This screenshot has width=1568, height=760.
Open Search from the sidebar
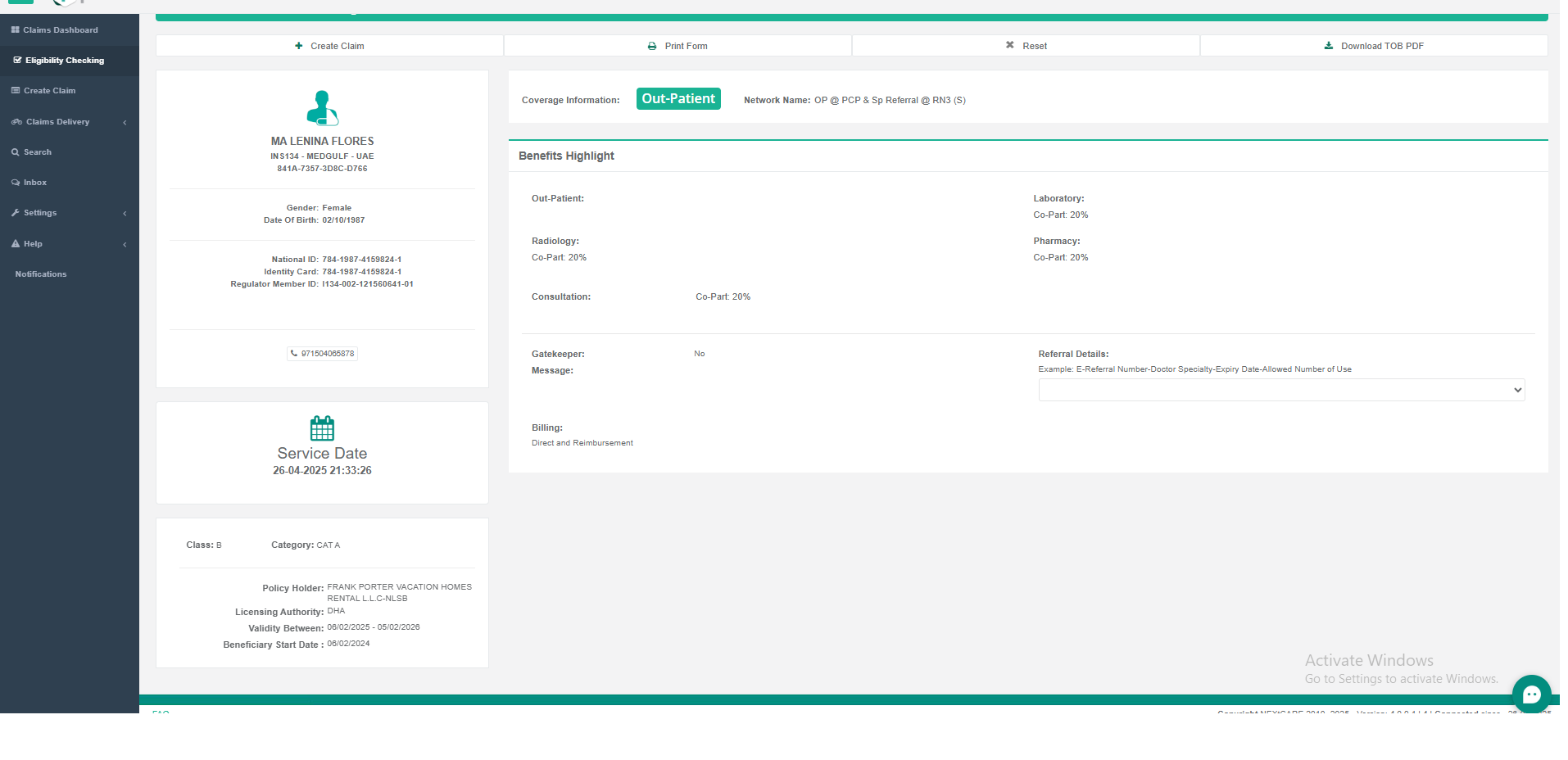click(37, 152)
